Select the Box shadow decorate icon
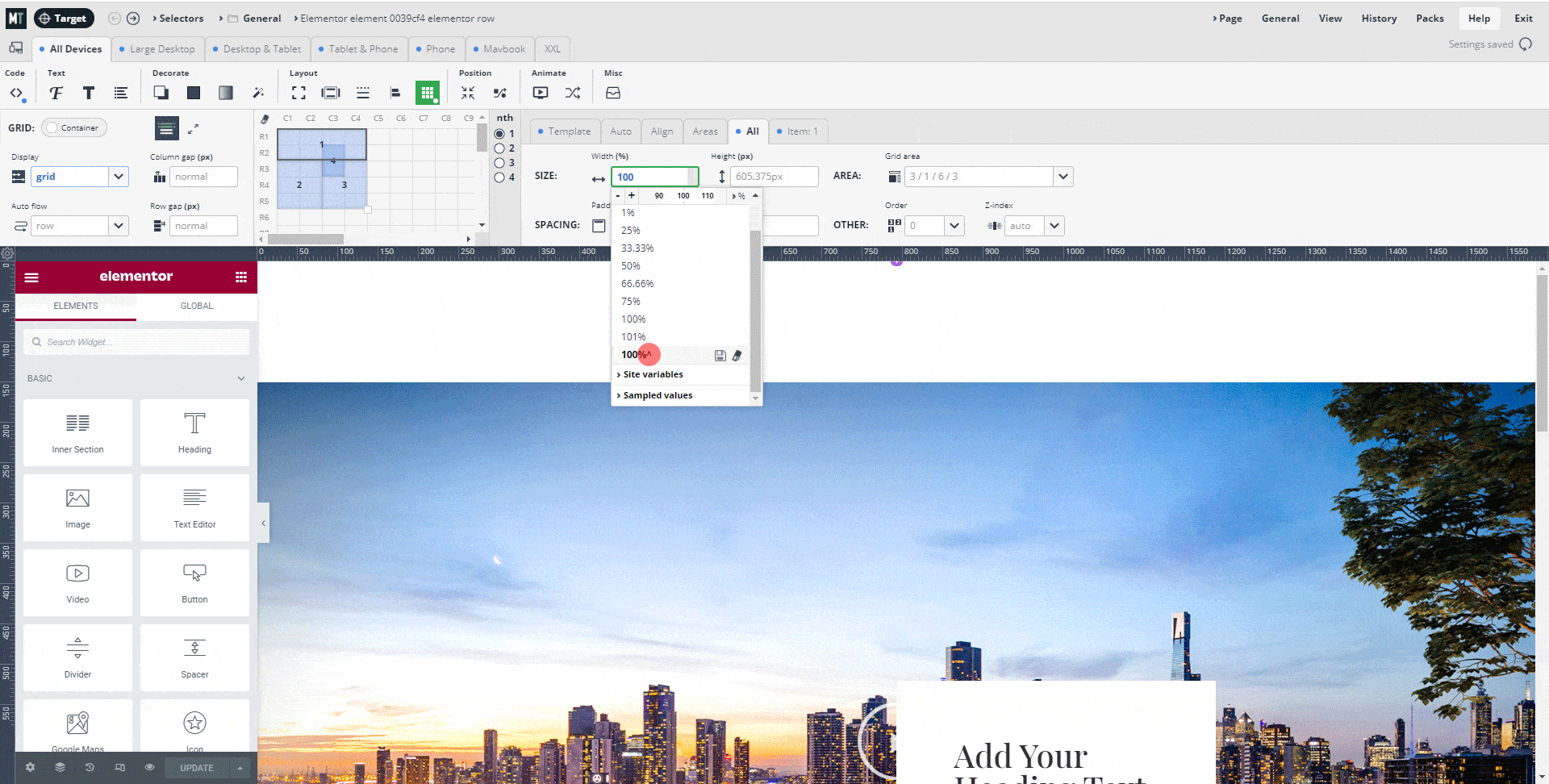This screenshot has height=784, width=1549. pyautogui.click(x=161, y=94)
